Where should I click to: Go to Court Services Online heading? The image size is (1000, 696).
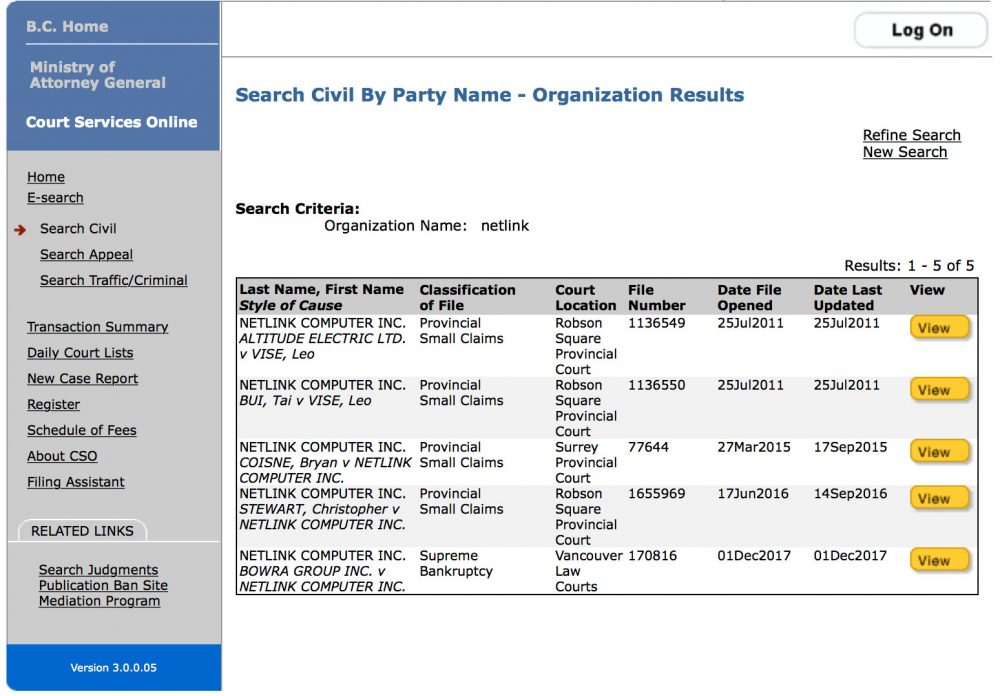(x=112, y=122)
